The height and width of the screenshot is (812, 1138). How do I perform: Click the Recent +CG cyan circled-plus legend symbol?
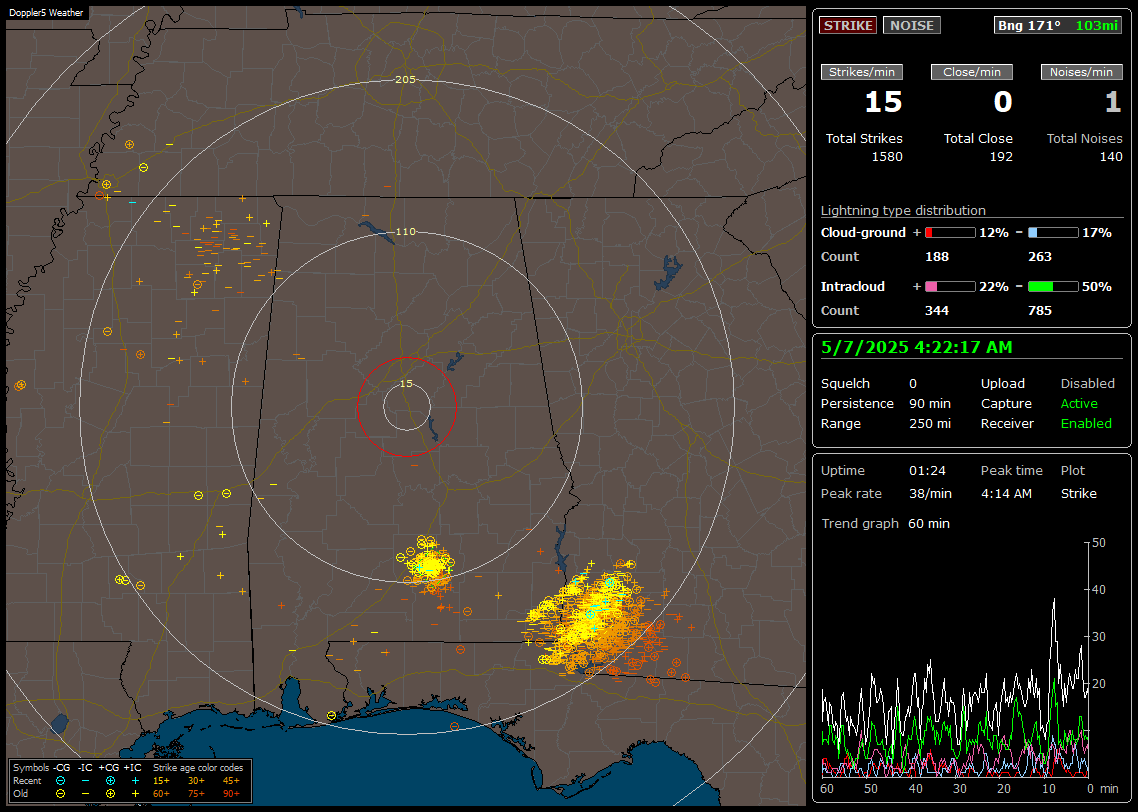point(110,781)
